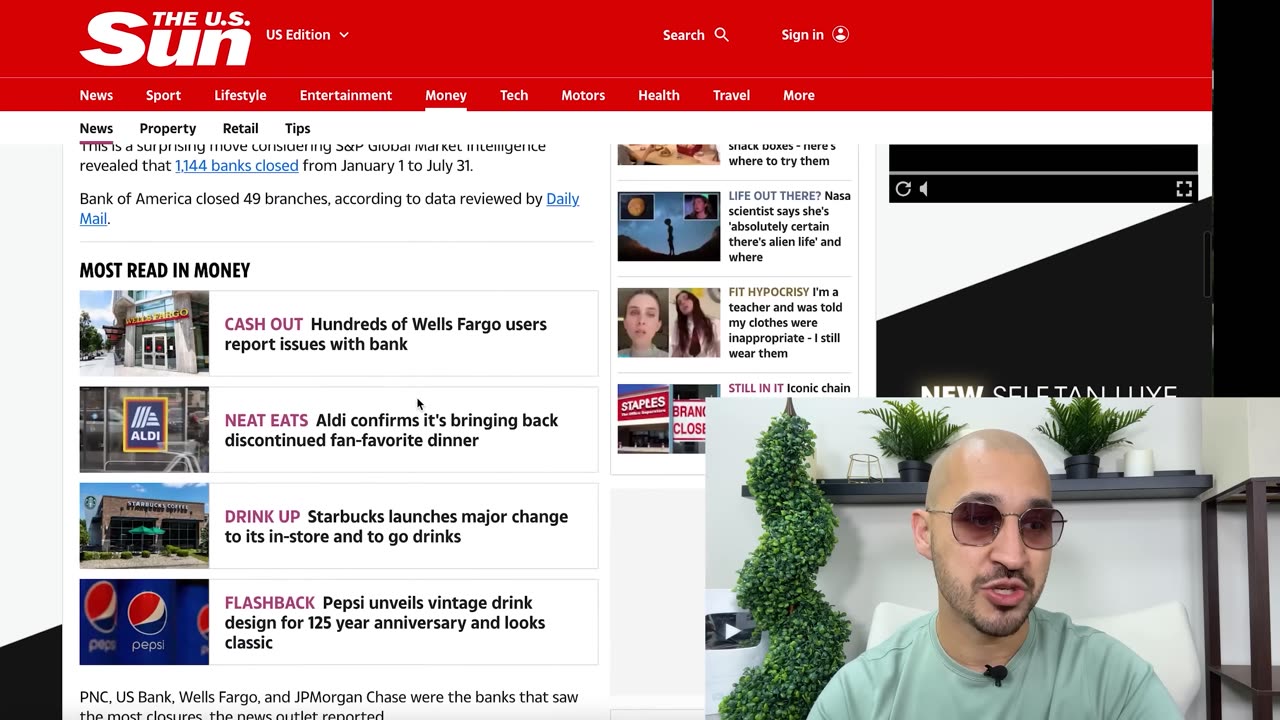Open Pepsi vintage drink design article
This screenshot has width=1280, height=720.
(385, 622)
